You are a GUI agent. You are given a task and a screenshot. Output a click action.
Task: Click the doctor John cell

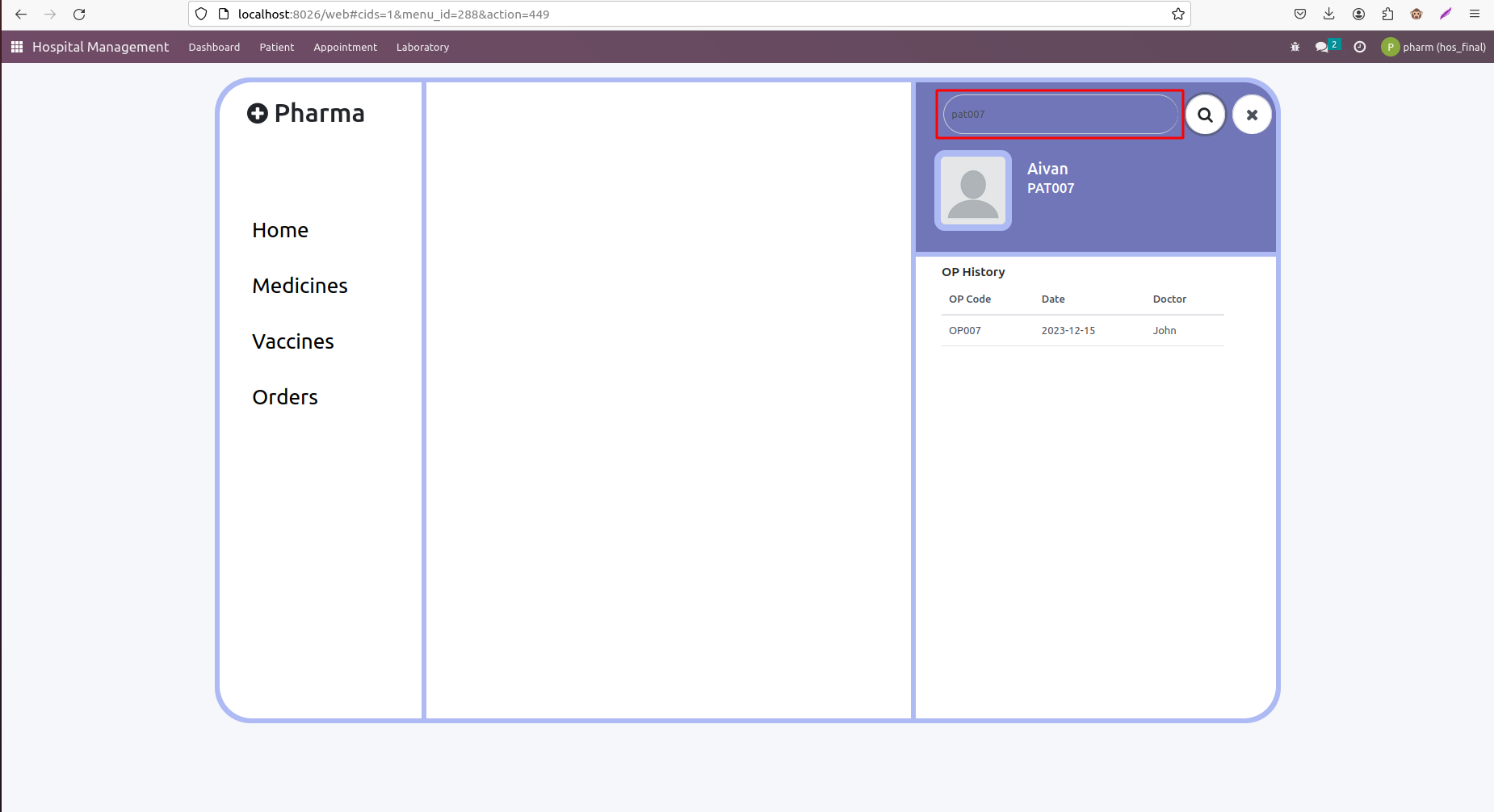[1165, 330]
